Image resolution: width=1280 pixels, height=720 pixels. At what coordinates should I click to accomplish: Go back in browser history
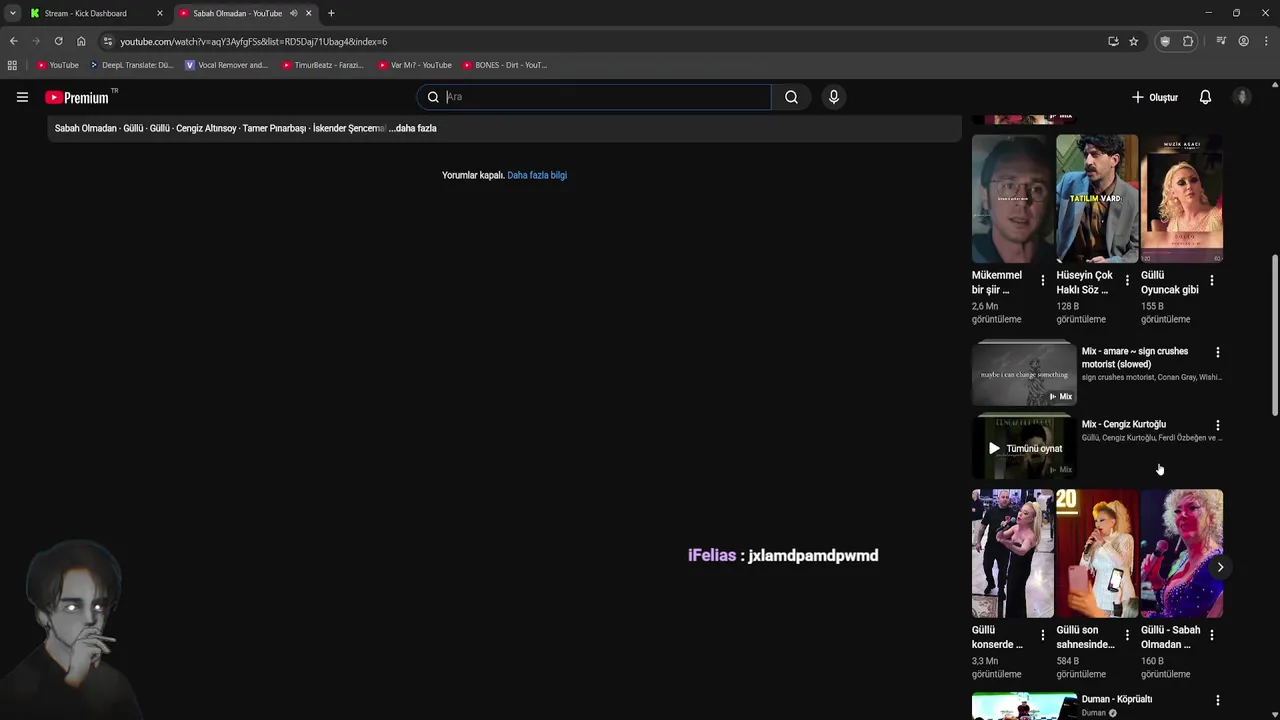[13, 41]
